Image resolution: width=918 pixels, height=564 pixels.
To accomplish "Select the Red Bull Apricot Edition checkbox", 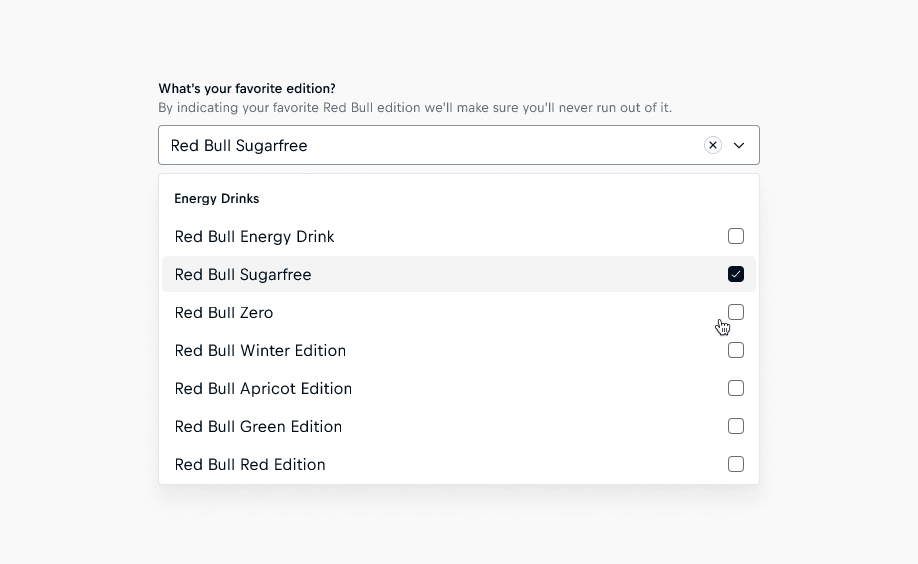I will (x=736, y=388).
